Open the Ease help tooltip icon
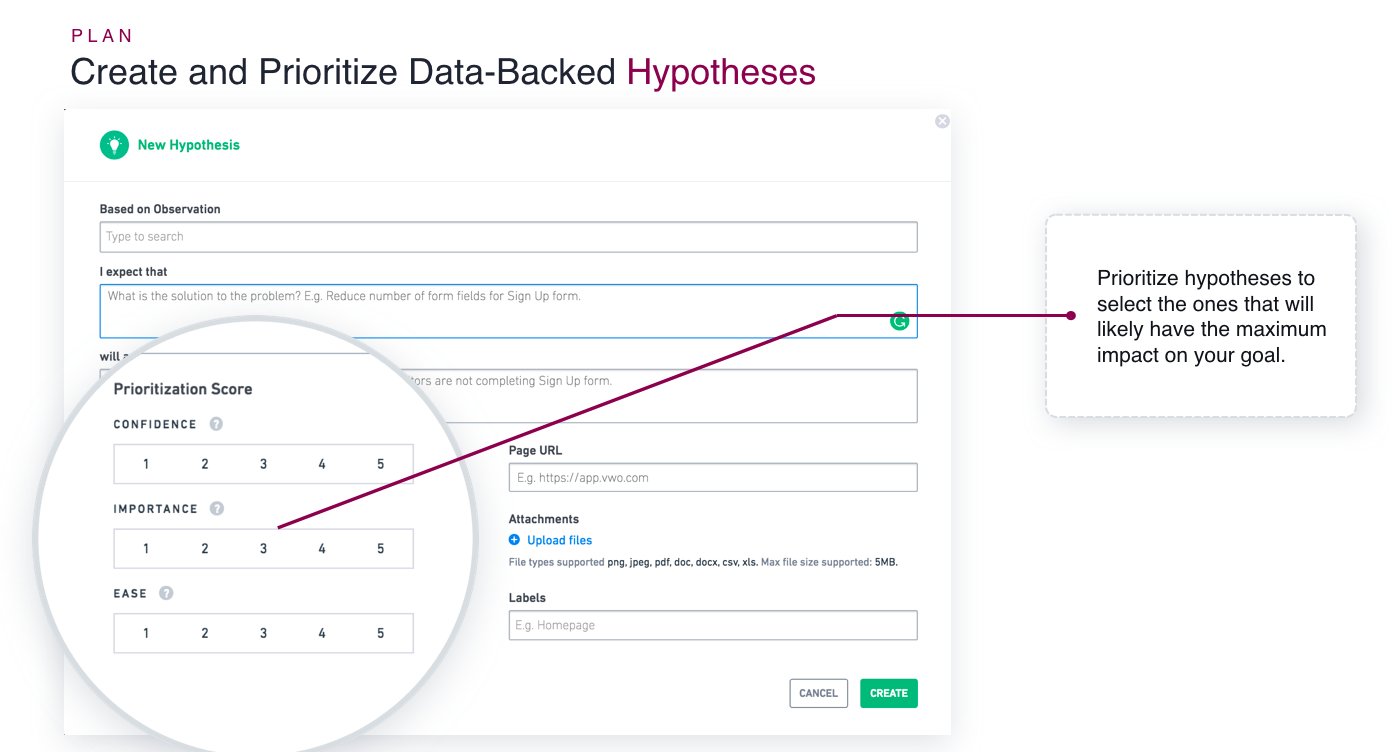Image resolution: width=1393 pixels, height=752 pixels. pyautogui.click(x=166, y=593)
